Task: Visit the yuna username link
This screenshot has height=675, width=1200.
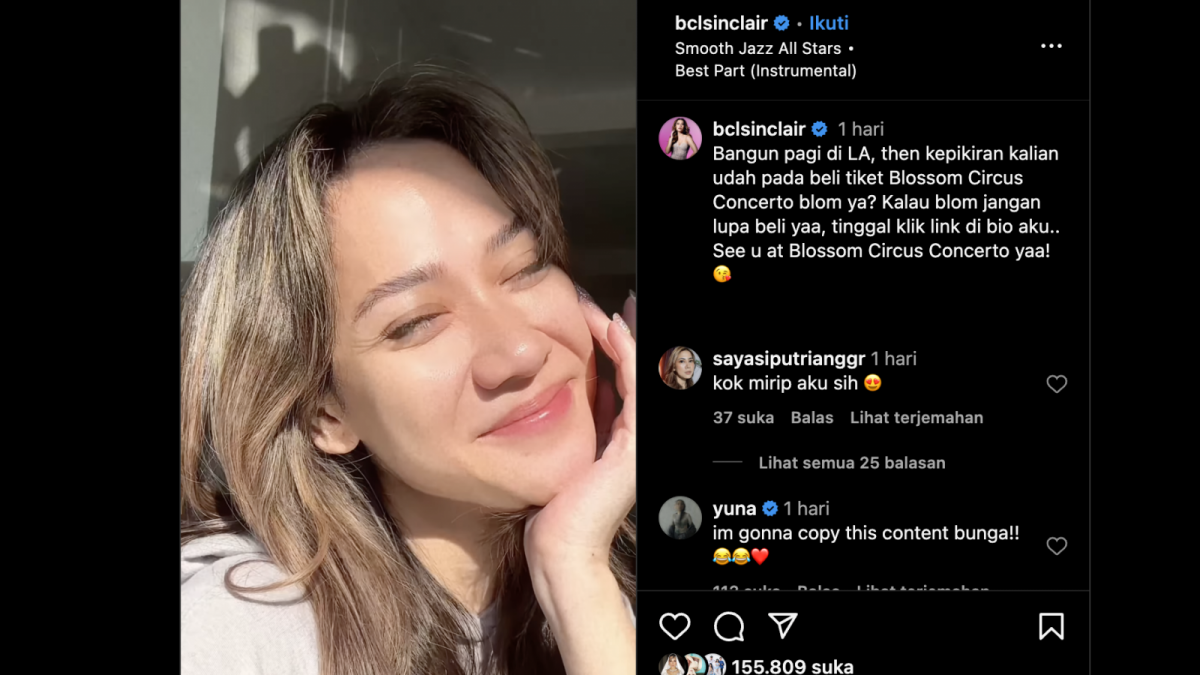Action: coord(734,509)
